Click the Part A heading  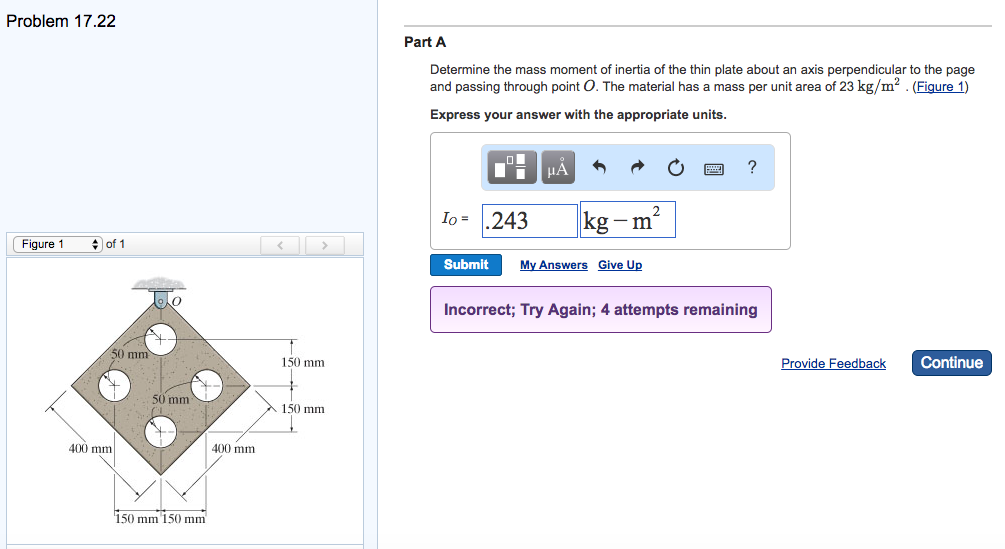point(424,42)
